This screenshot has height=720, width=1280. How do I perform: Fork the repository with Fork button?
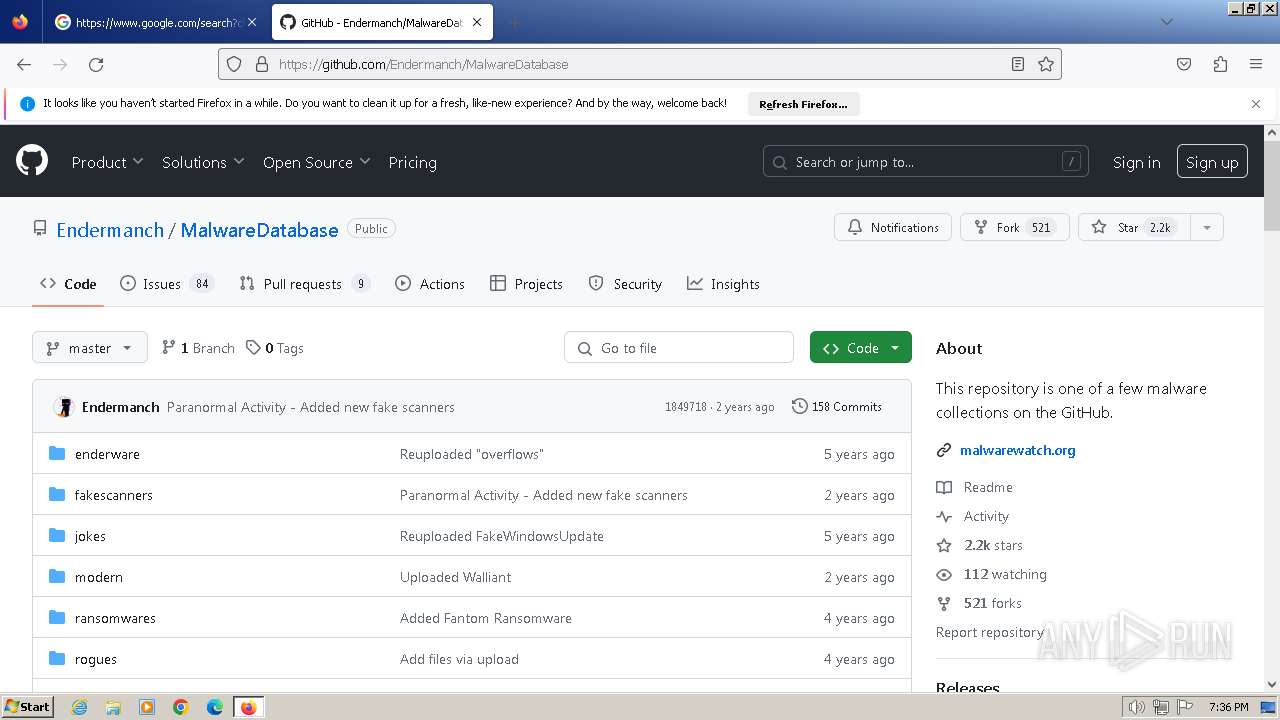1015,227
